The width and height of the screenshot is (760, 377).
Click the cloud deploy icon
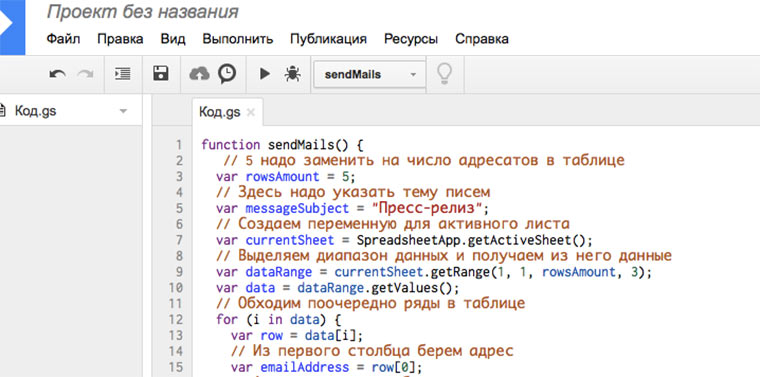tap(199, 74)
